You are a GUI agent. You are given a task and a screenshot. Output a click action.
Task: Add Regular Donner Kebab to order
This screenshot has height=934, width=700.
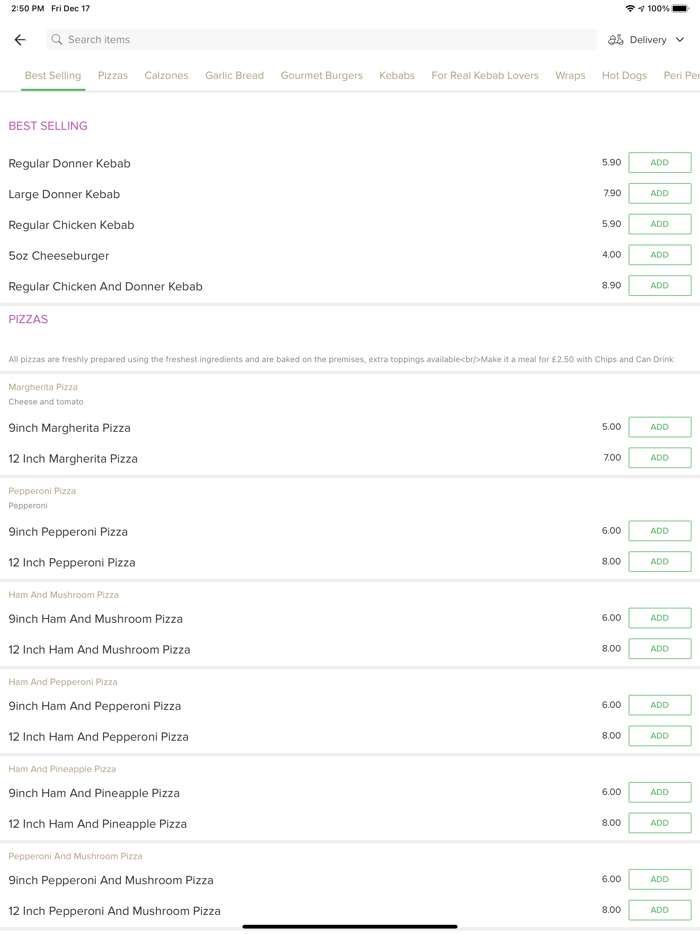pos(659,162)
